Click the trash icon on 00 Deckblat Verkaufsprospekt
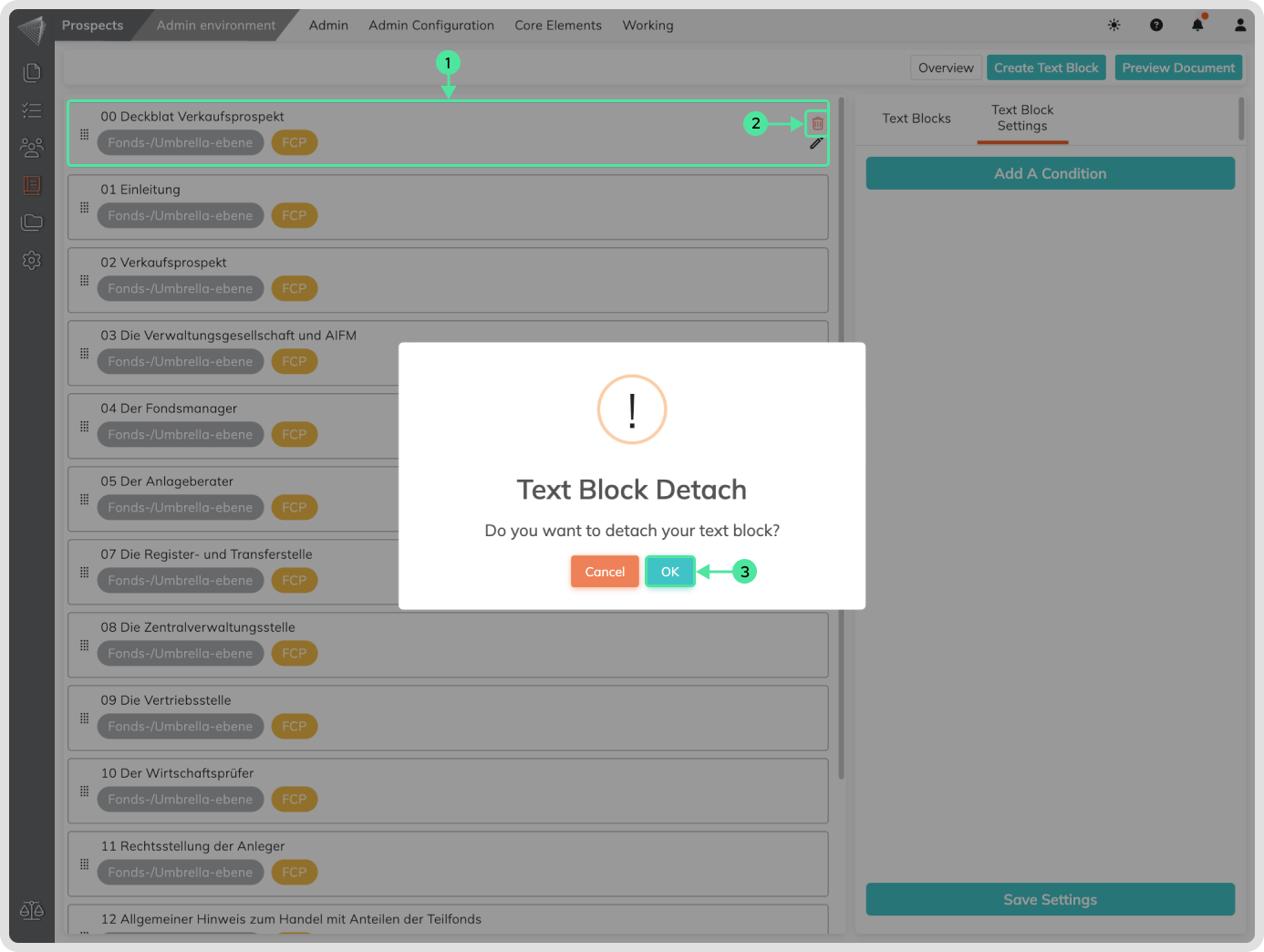The width and height of the screenshot is (1264, 952). click(817, 123)
